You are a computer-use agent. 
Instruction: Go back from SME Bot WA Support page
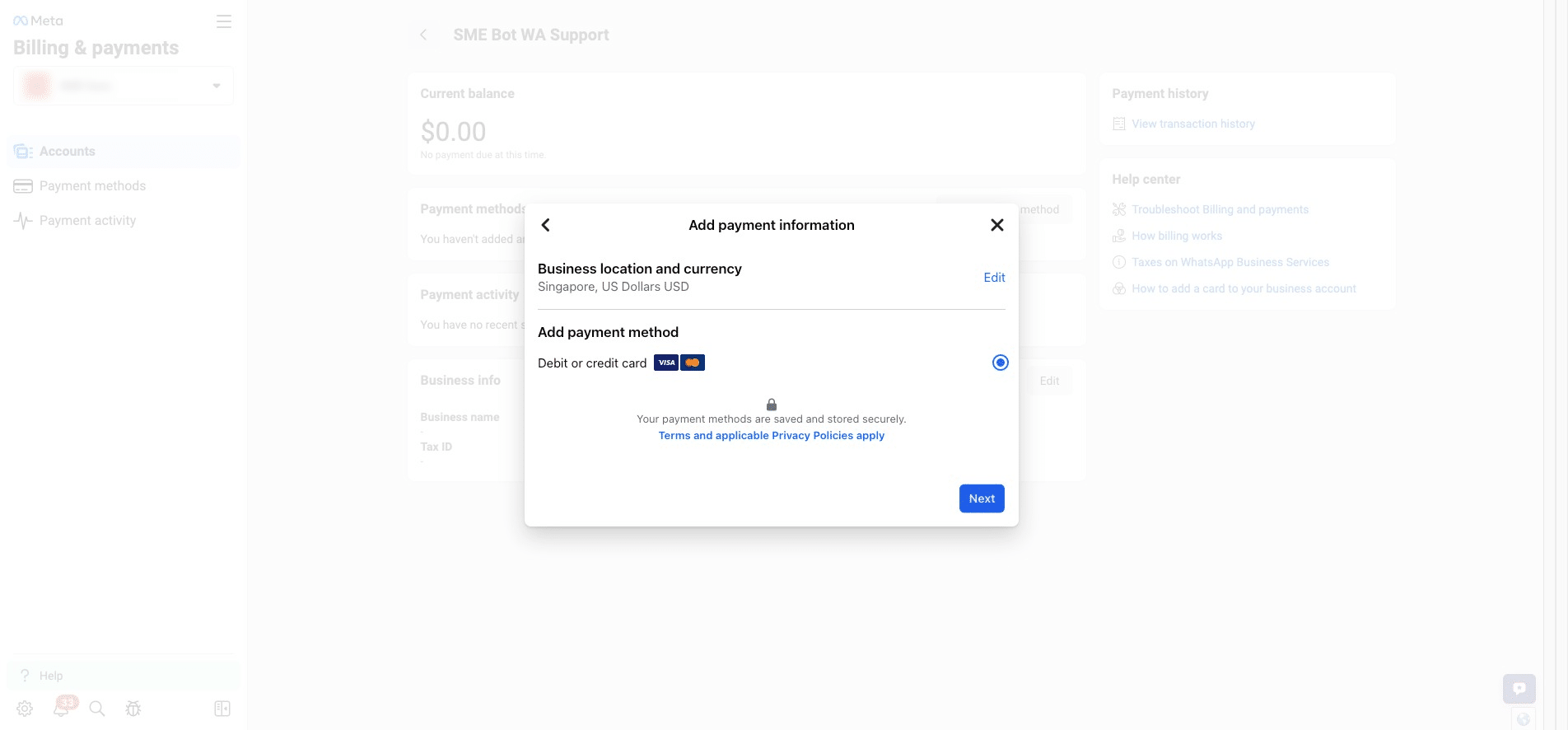pos(423,35)
